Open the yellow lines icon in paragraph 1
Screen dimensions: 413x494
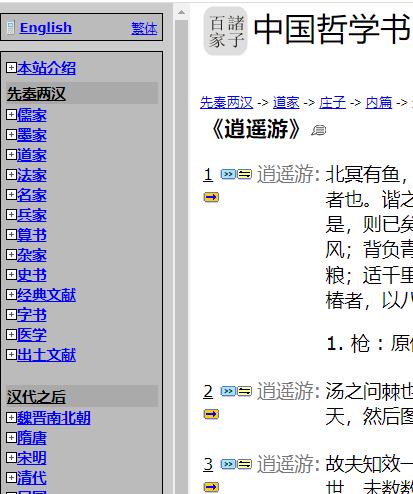point(245,174)
